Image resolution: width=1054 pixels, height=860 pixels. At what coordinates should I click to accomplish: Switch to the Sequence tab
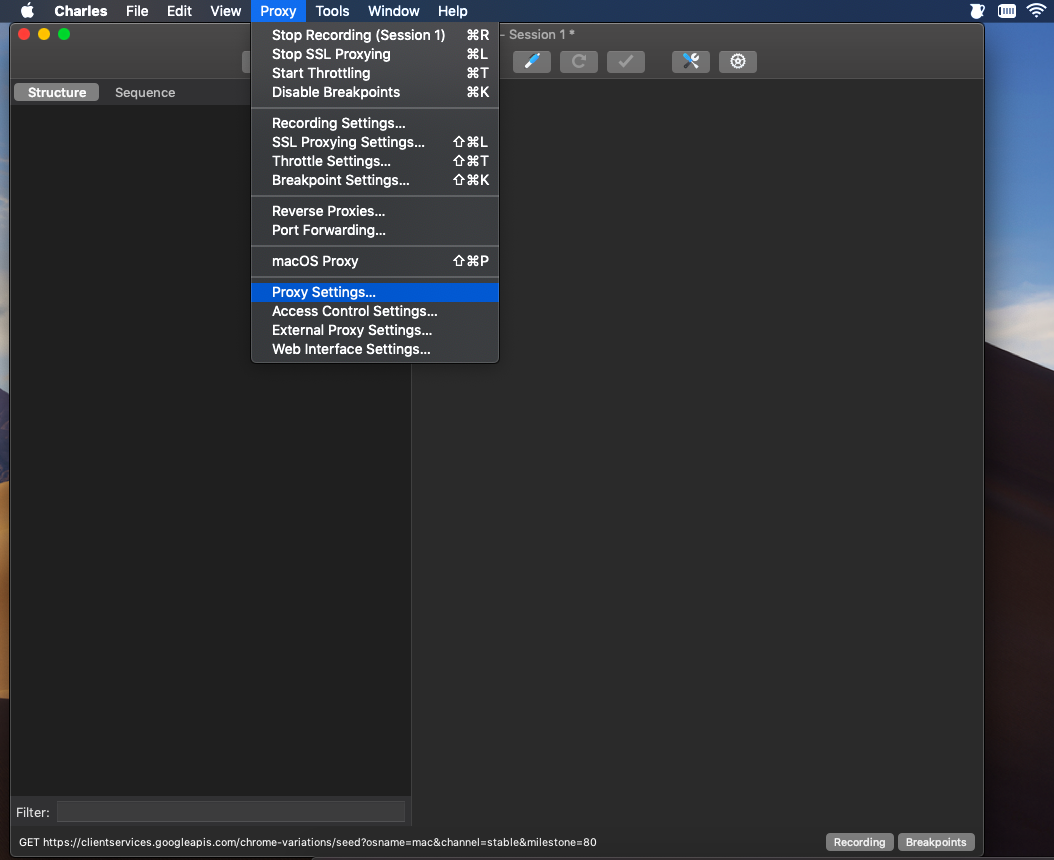coord(145,92)
